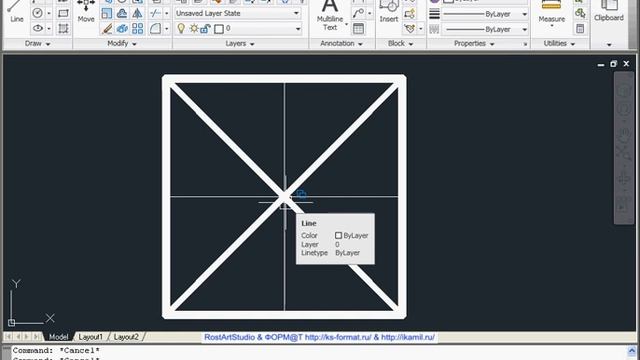Open the linetype ByLayer dropdown
This screenshot has height=360, width=640.
click(484, 29)
